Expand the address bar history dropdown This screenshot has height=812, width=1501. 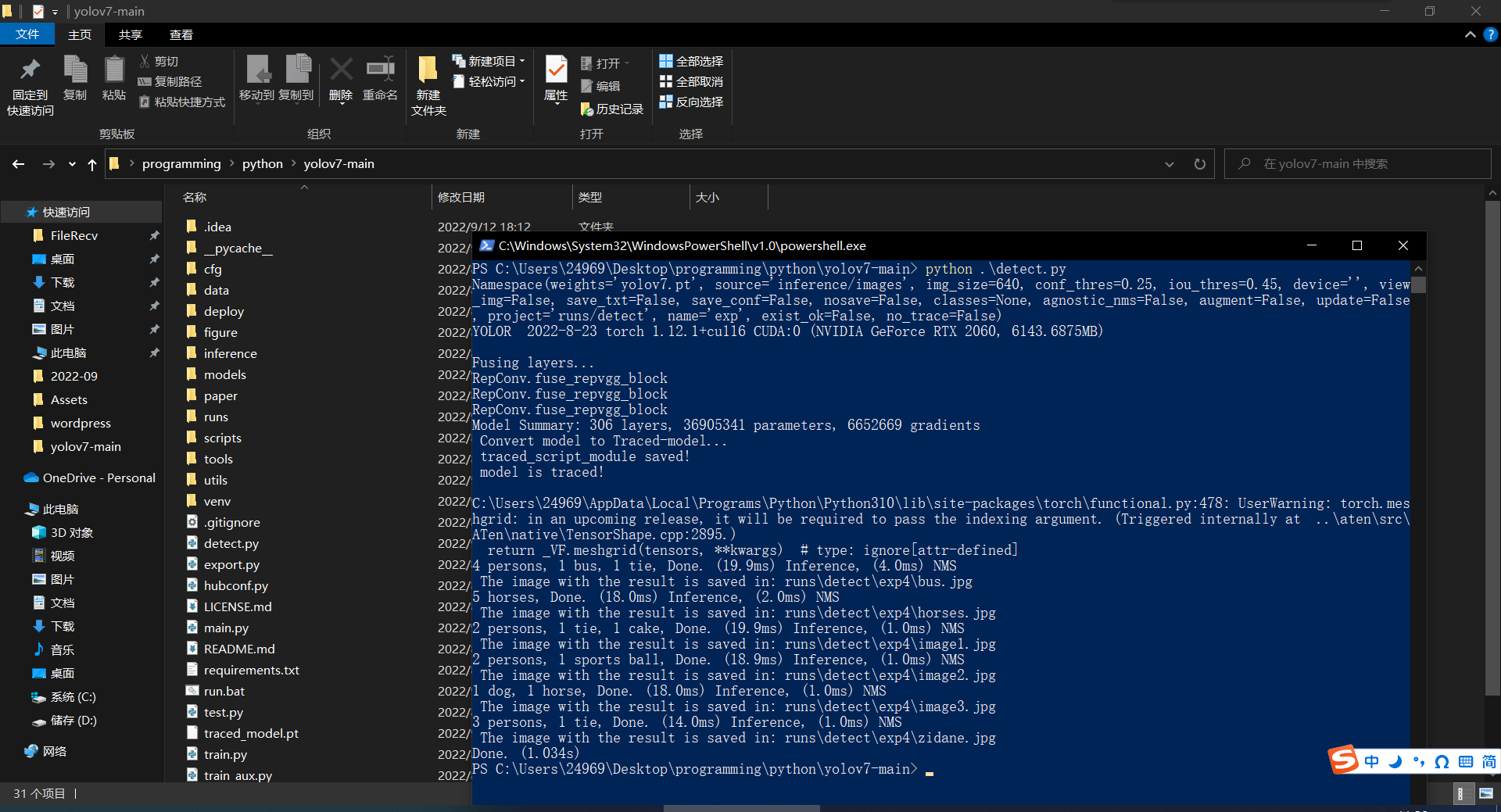click(1169, 164)
